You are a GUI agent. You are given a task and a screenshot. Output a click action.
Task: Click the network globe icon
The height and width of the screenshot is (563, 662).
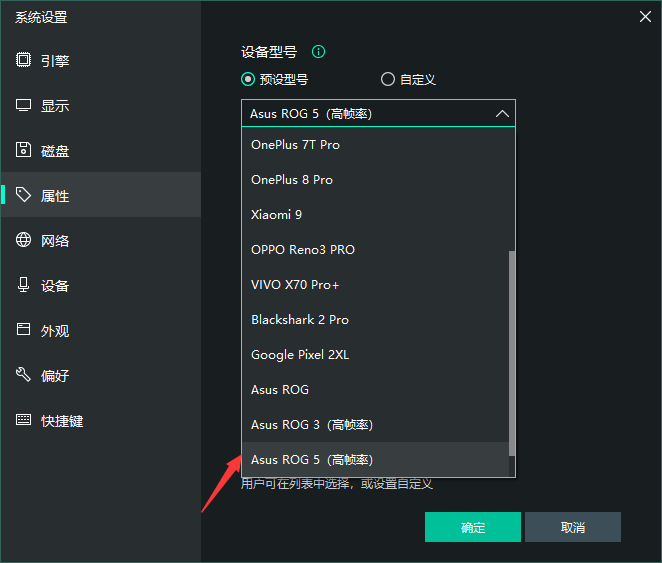(x=24, y=240)
